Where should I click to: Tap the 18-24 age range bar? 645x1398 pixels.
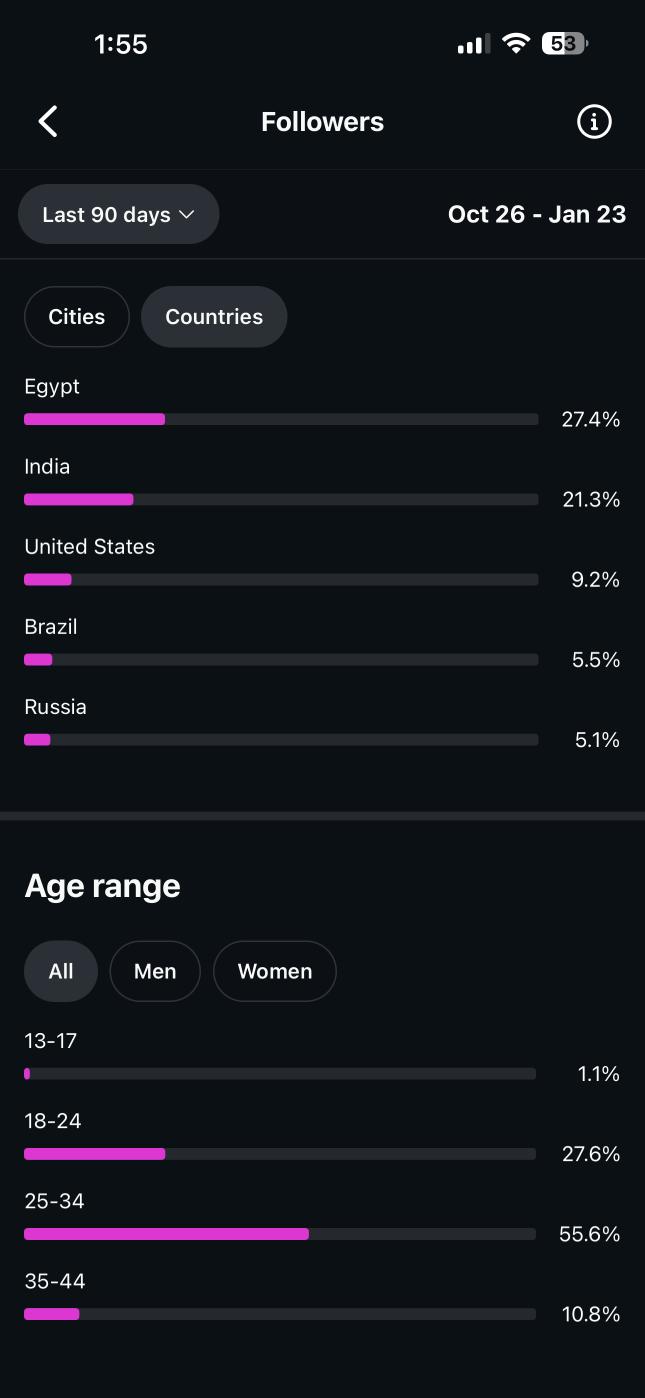click(280, 1154)
